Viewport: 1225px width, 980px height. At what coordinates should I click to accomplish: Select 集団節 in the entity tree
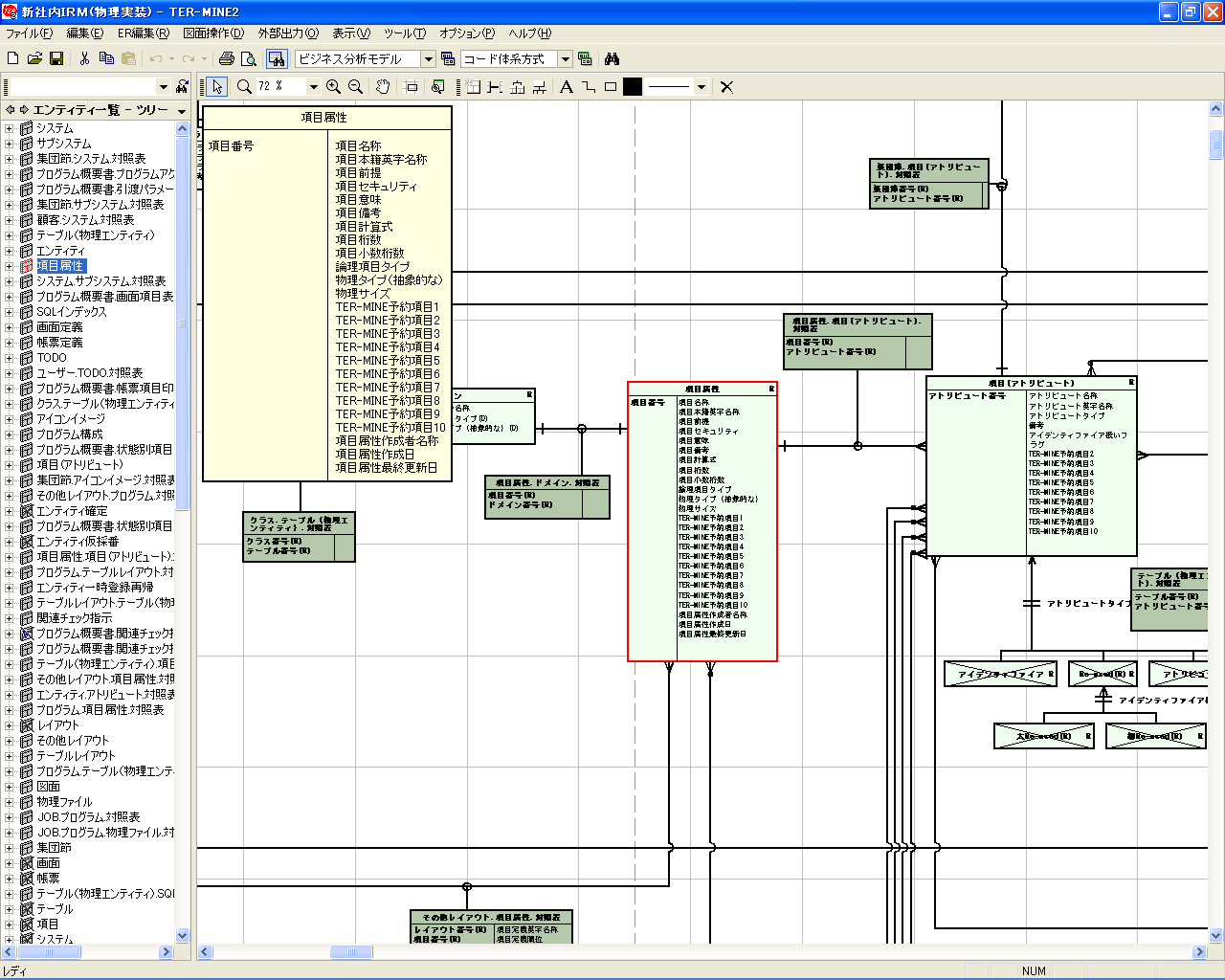click(54, 848)
